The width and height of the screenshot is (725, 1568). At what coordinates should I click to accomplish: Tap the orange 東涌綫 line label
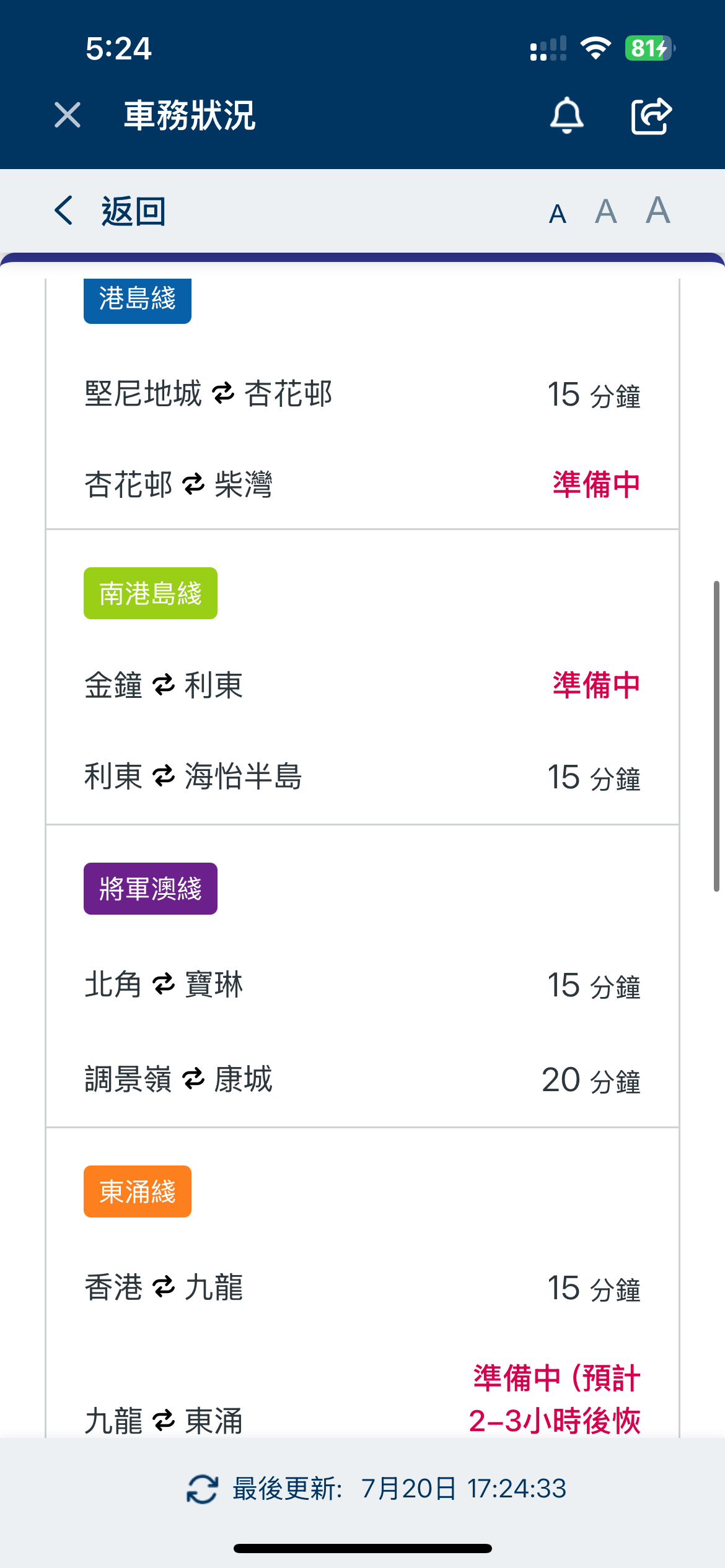click(x=138, y=1191)
